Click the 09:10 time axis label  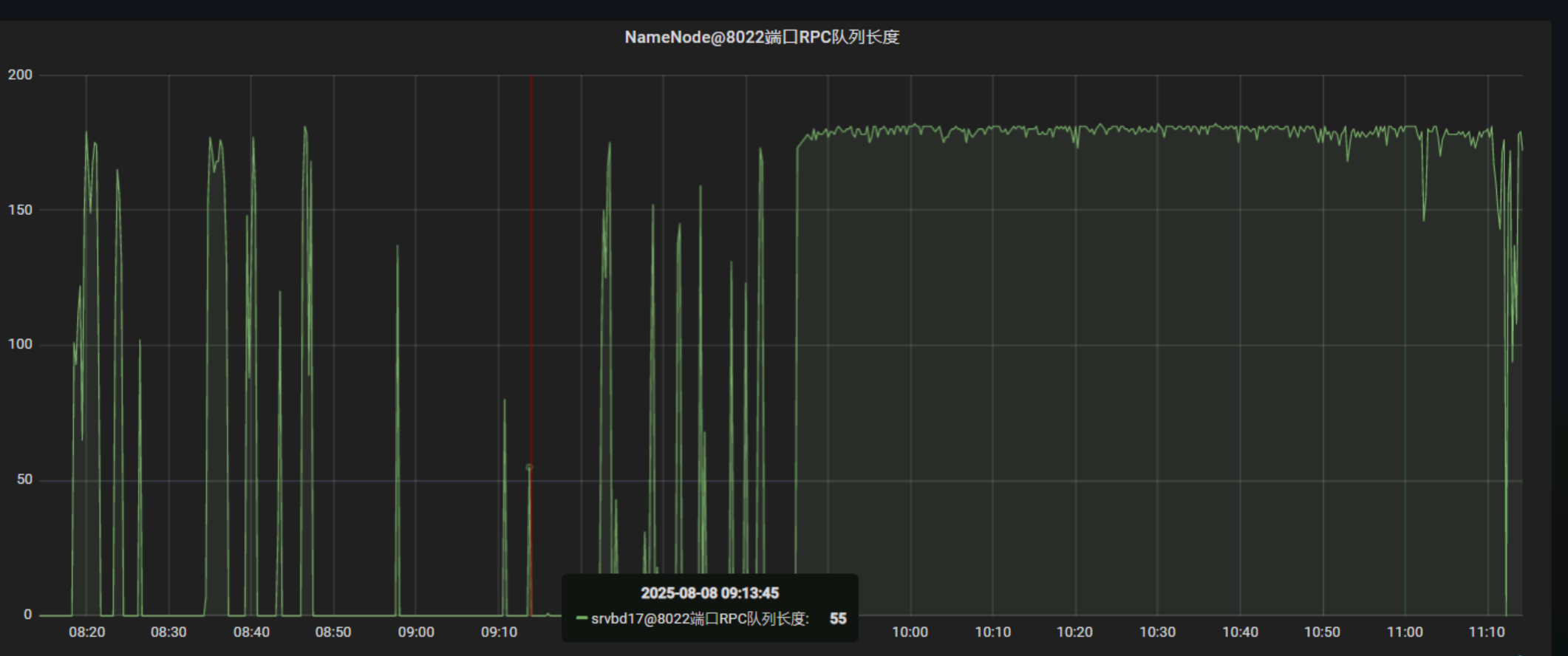tap(499, 632)
